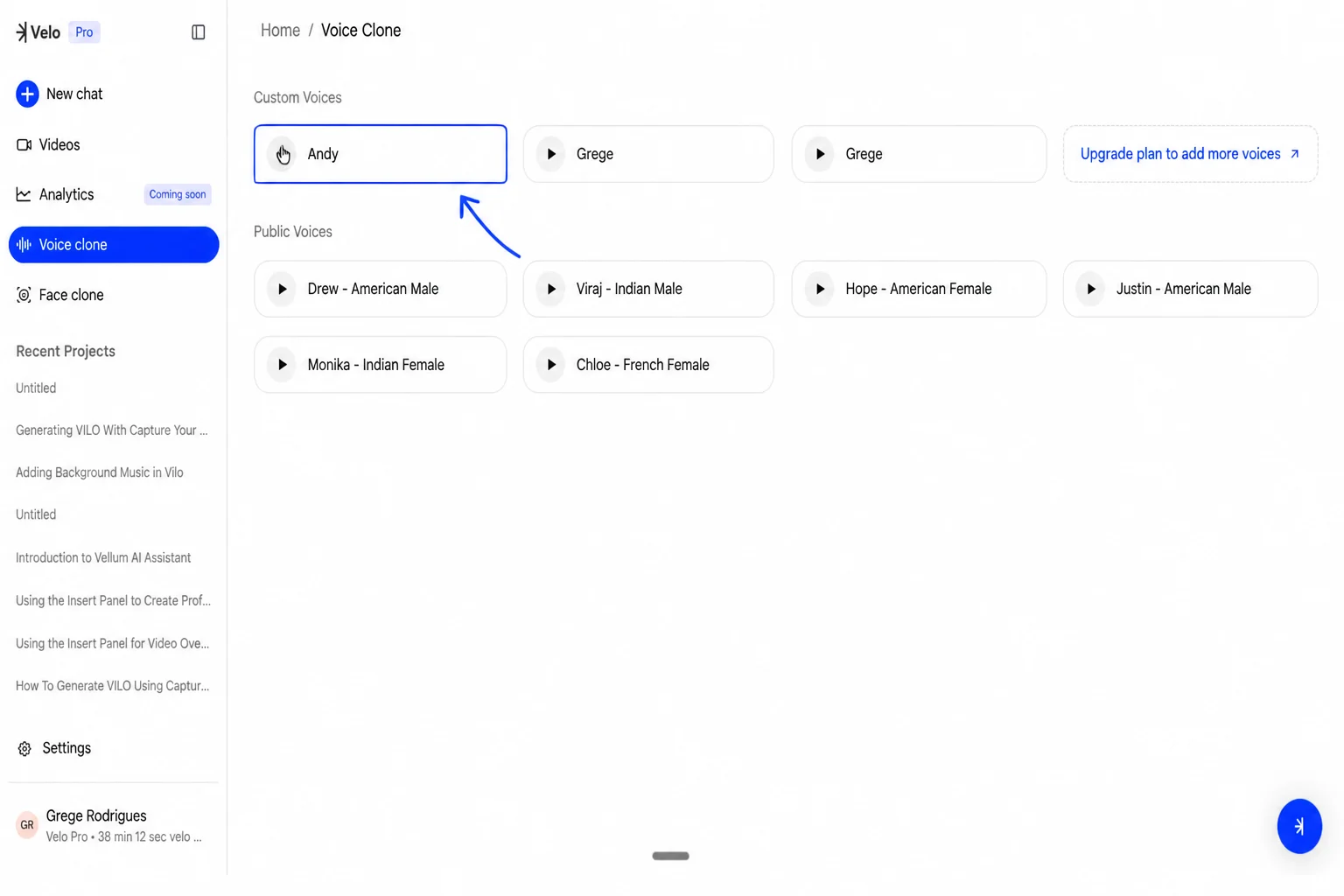Screen dimensions: 1344x896
Task: Click the Voice clone waveform icon
Action: [x=24, y=245]
